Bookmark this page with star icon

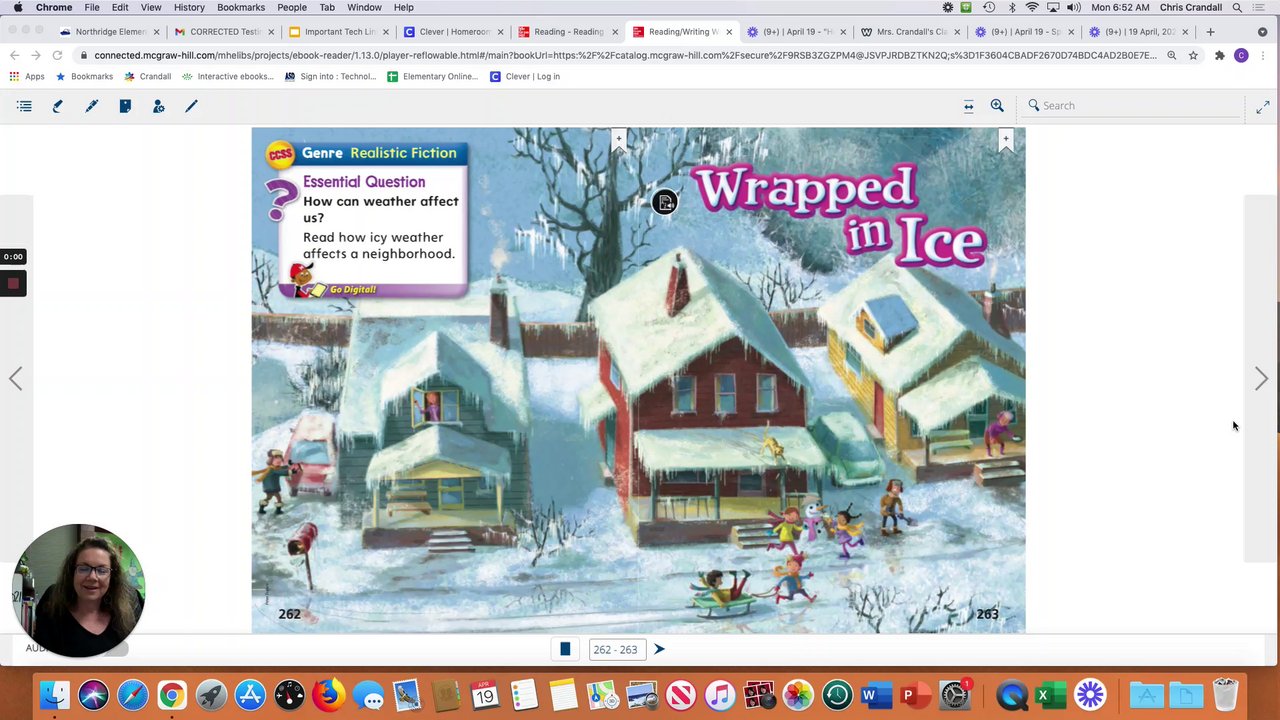pyautogui.click(x=1193, y=56)
